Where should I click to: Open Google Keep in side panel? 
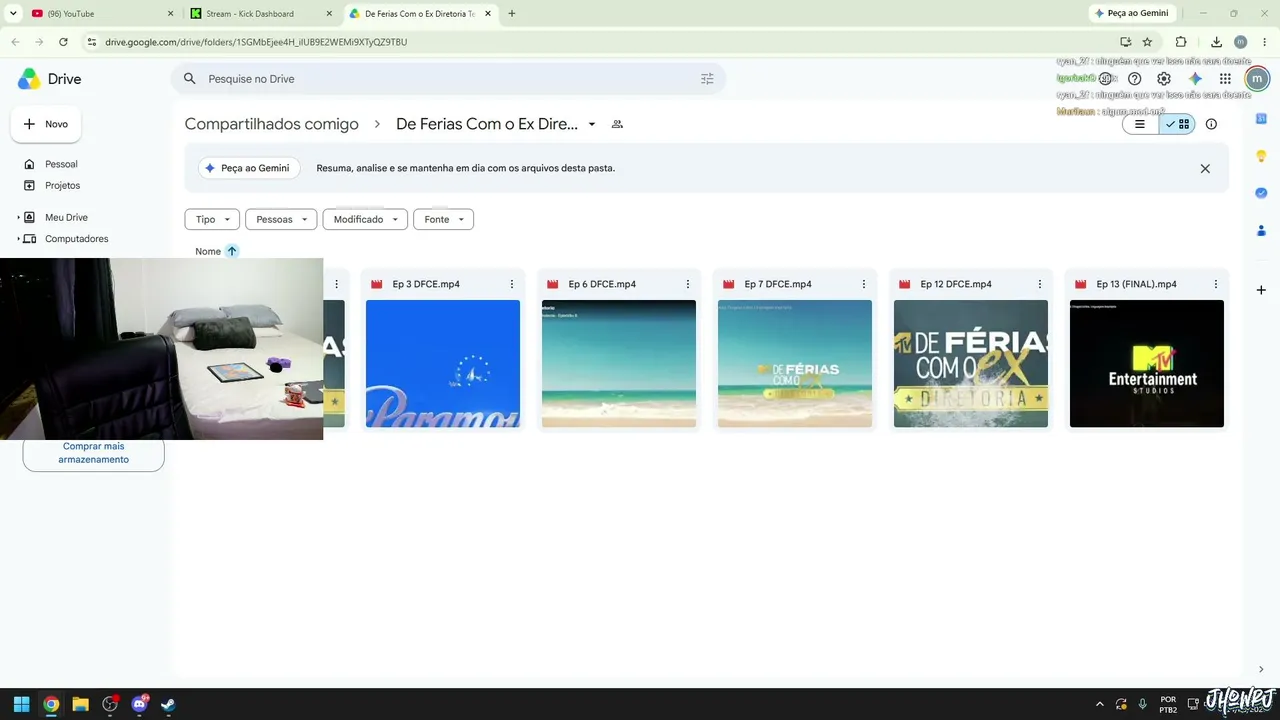[1261, 156]
